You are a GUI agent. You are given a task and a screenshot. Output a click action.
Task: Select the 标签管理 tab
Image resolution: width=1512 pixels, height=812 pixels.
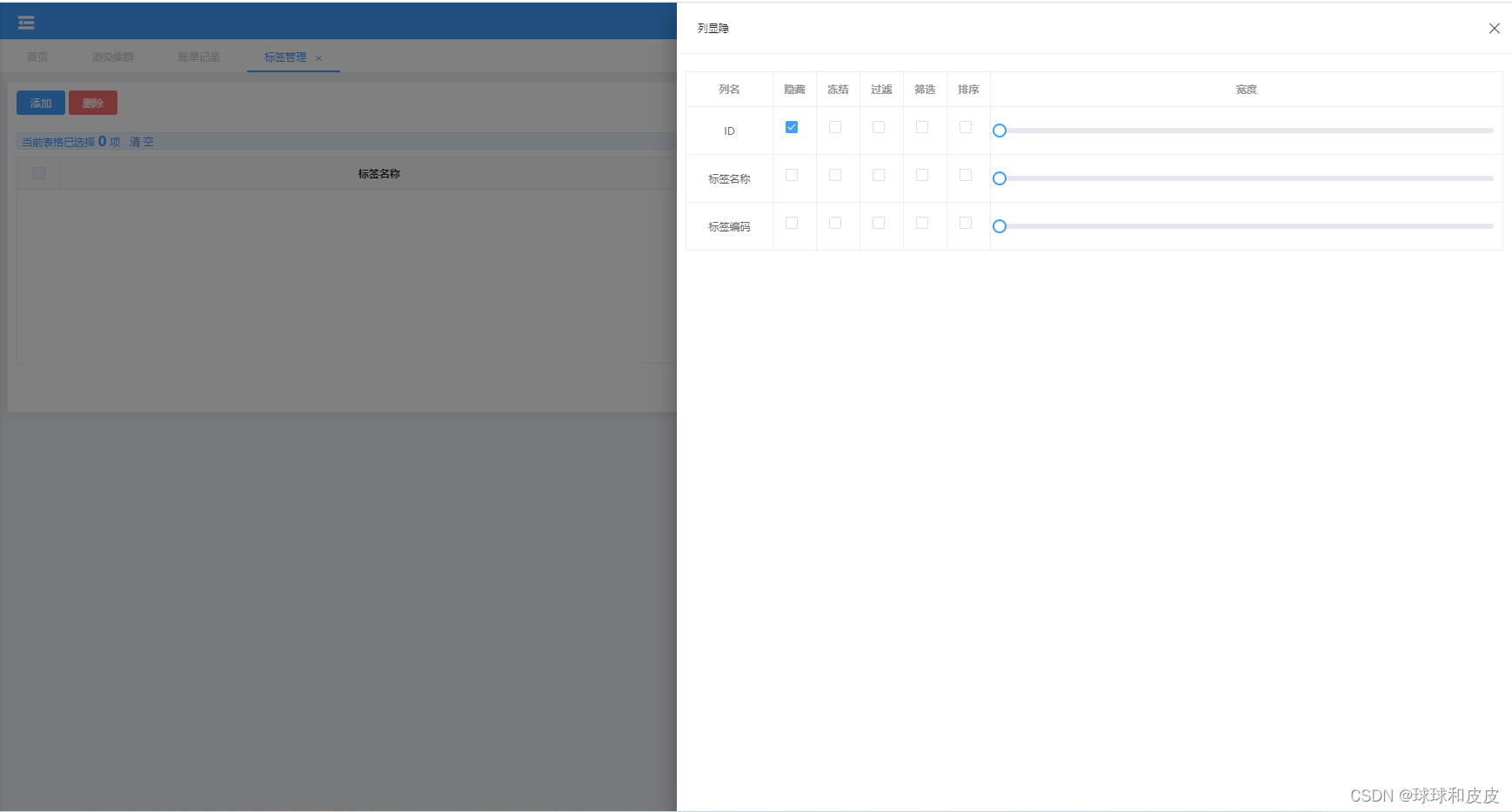coord(285,57)
